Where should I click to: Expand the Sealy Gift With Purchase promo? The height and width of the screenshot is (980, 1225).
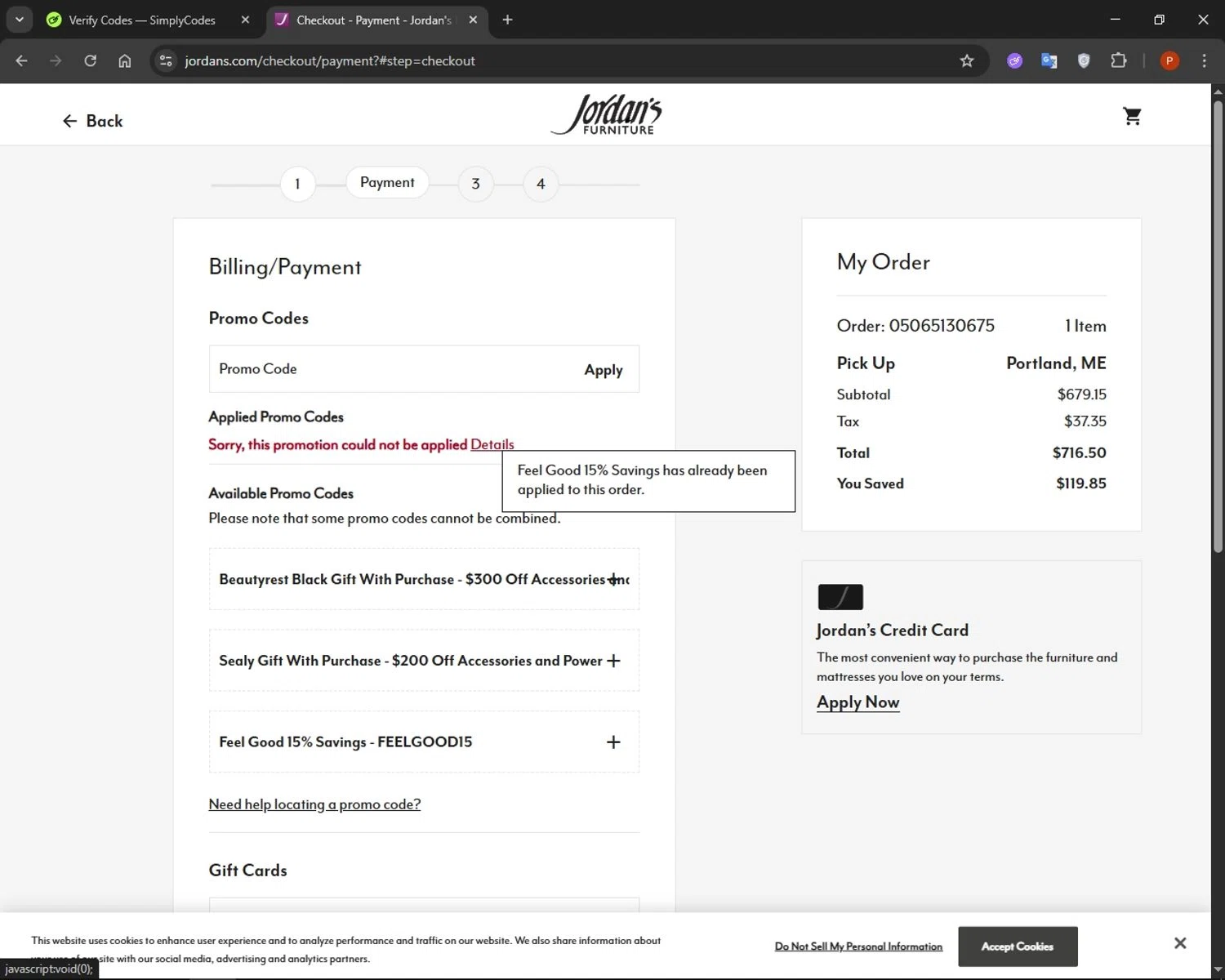point(424,661)
